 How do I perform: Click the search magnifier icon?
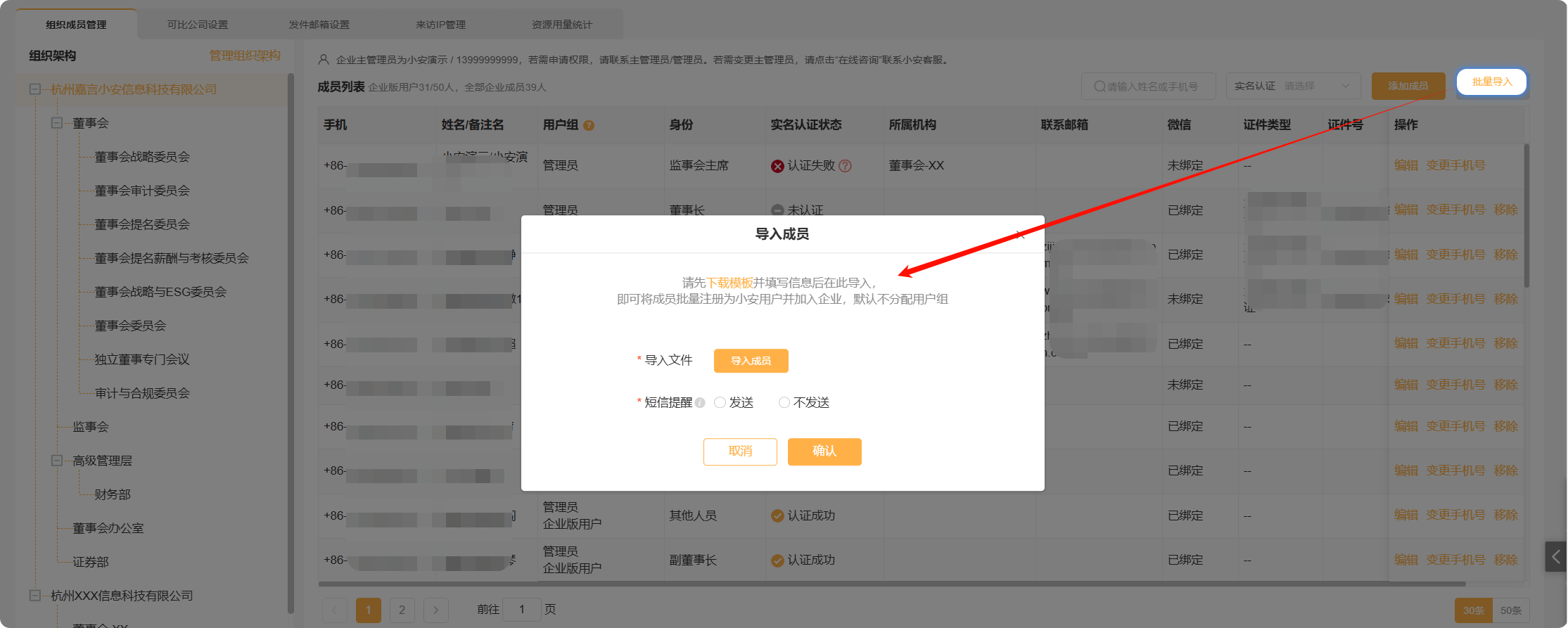1099,86
